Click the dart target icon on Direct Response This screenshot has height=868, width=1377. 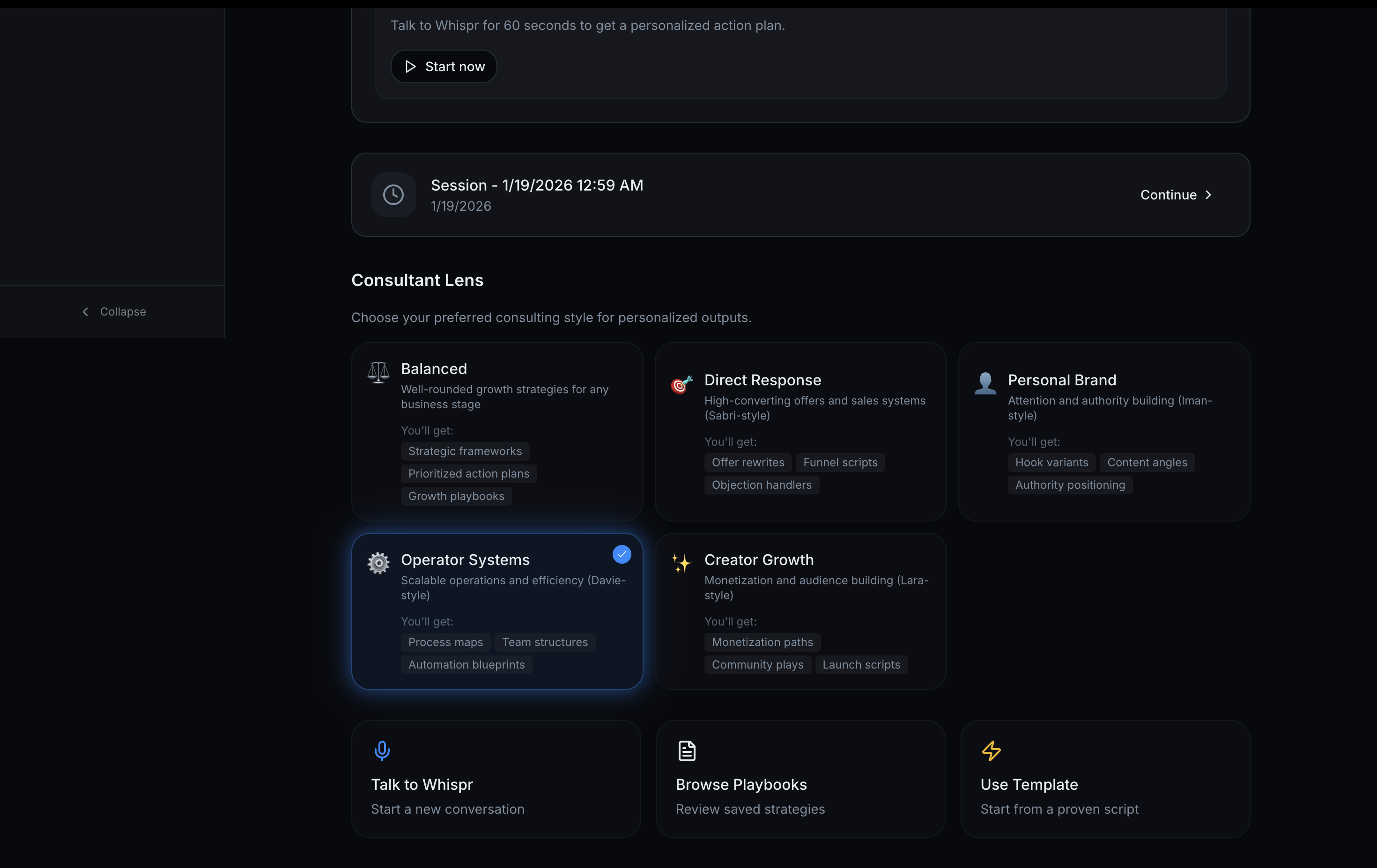pos(681,384)
